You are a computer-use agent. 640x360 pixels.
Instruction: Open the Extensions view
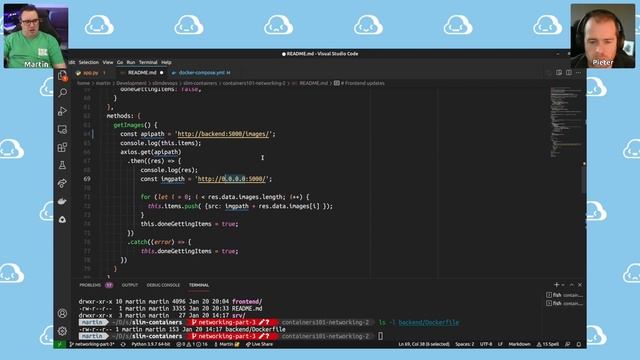[62, 147]
